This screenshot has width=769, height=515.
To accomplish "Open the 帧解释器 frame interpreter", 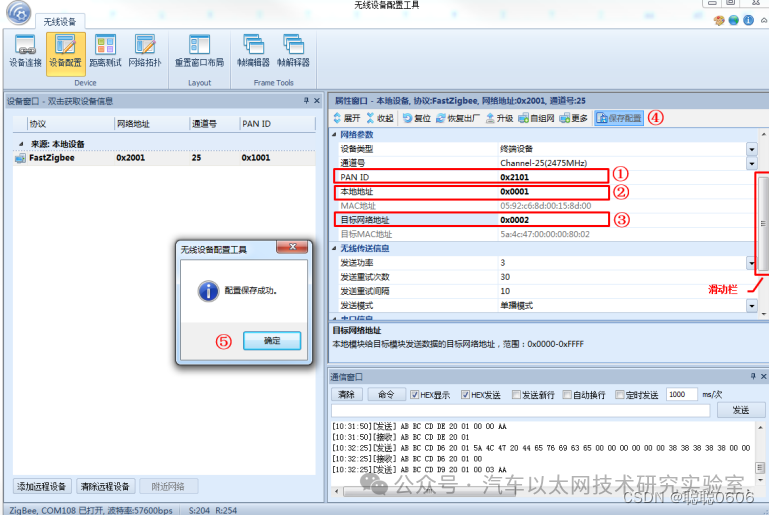I will [x=293, y=52].
